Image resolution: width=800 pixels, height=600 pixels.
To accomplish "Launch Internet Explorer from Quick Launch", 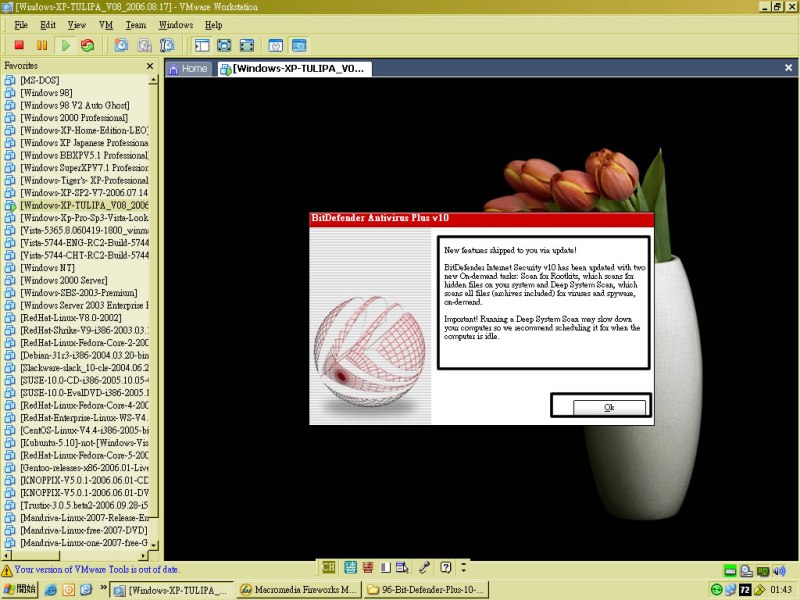I will tap(51, 590).
